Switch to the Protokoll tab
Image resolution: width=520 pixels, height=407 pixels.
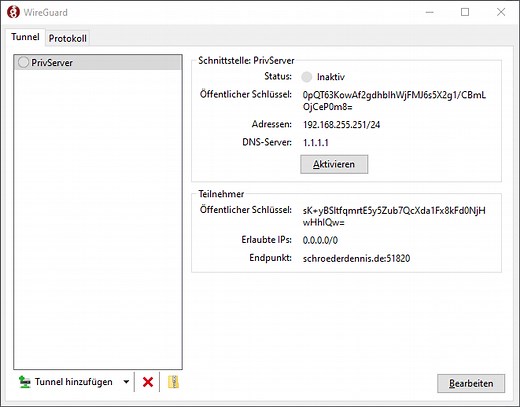[68, 38]
